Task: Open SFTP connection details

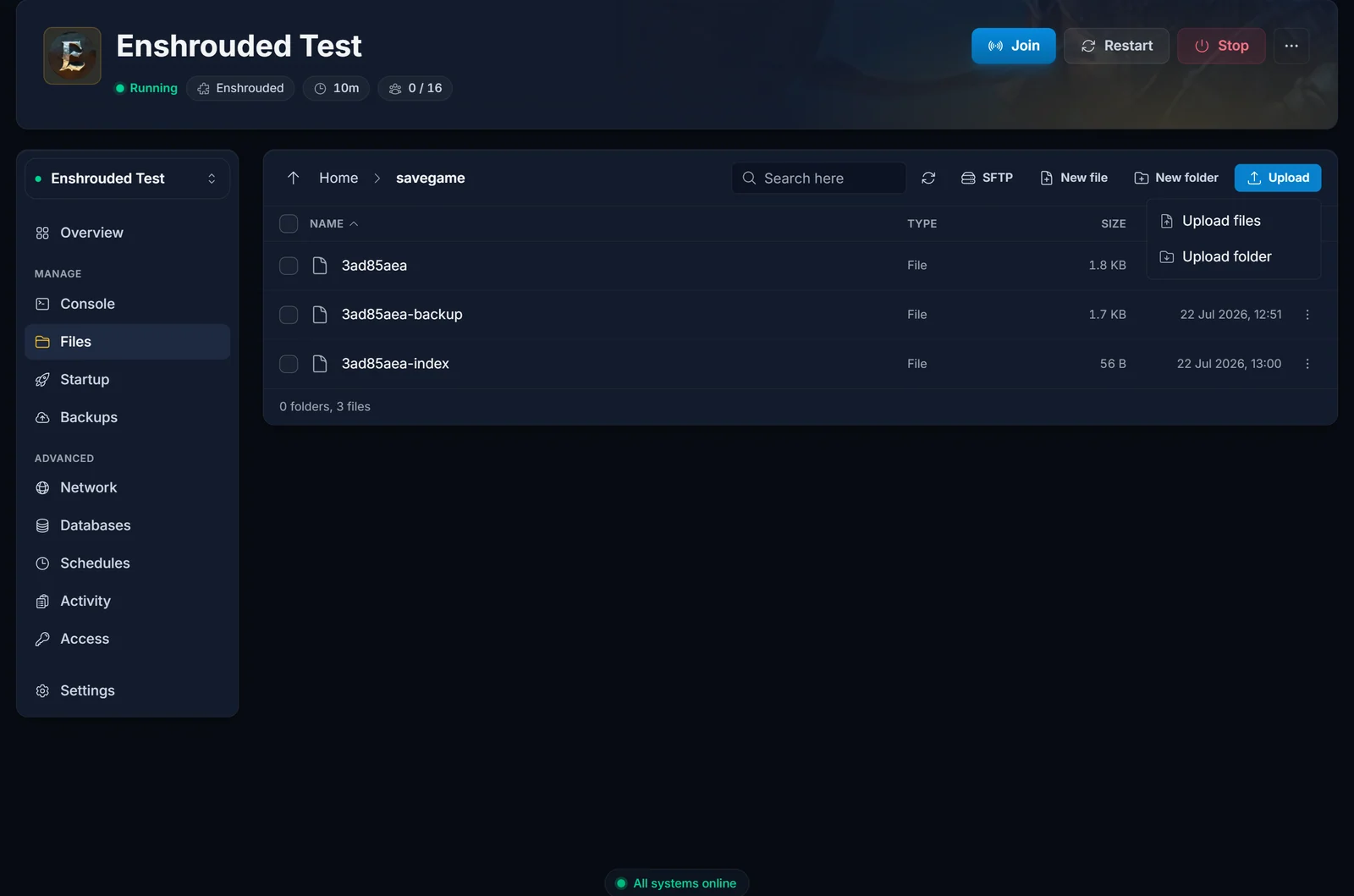Action: point(987,178)
